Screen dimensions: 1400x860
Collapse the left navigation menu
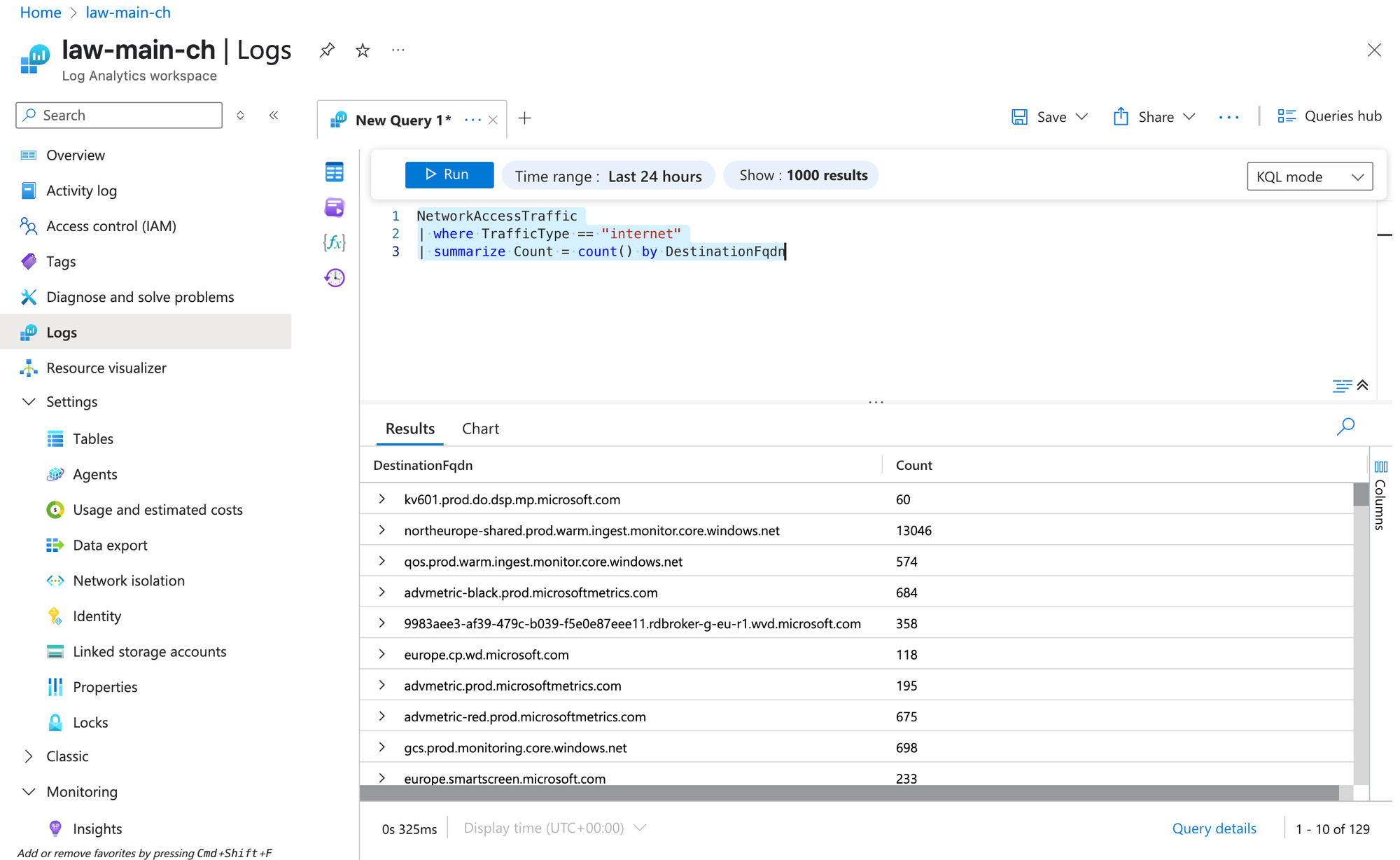pos(274,116)
